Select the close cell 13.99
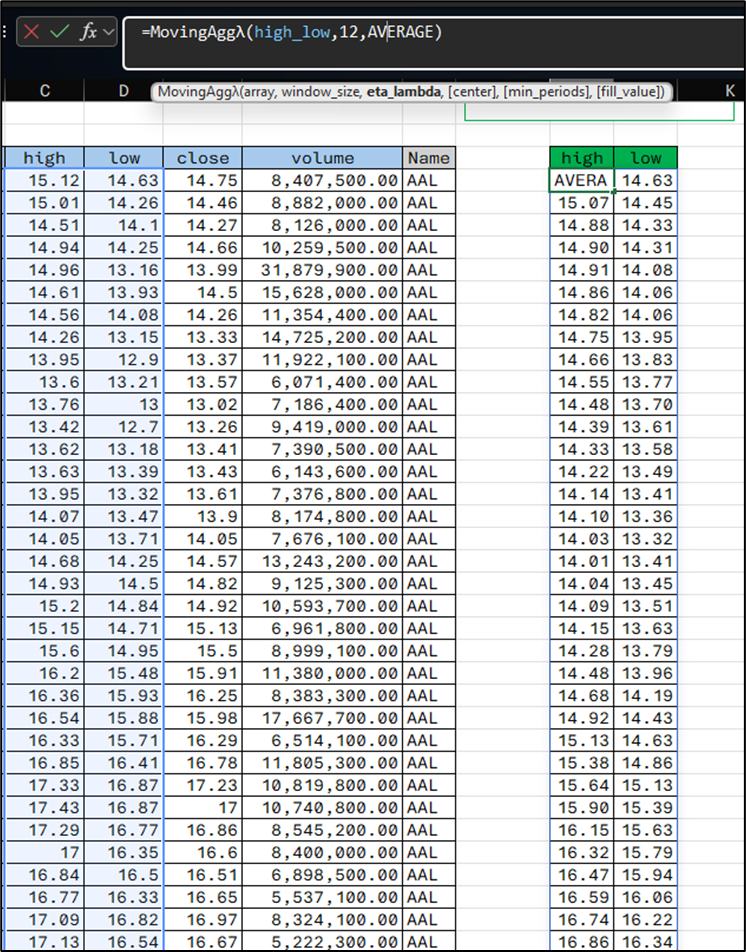Image resolution: width=746 pixels, height=952 pixels. click(x=203, y=270)
